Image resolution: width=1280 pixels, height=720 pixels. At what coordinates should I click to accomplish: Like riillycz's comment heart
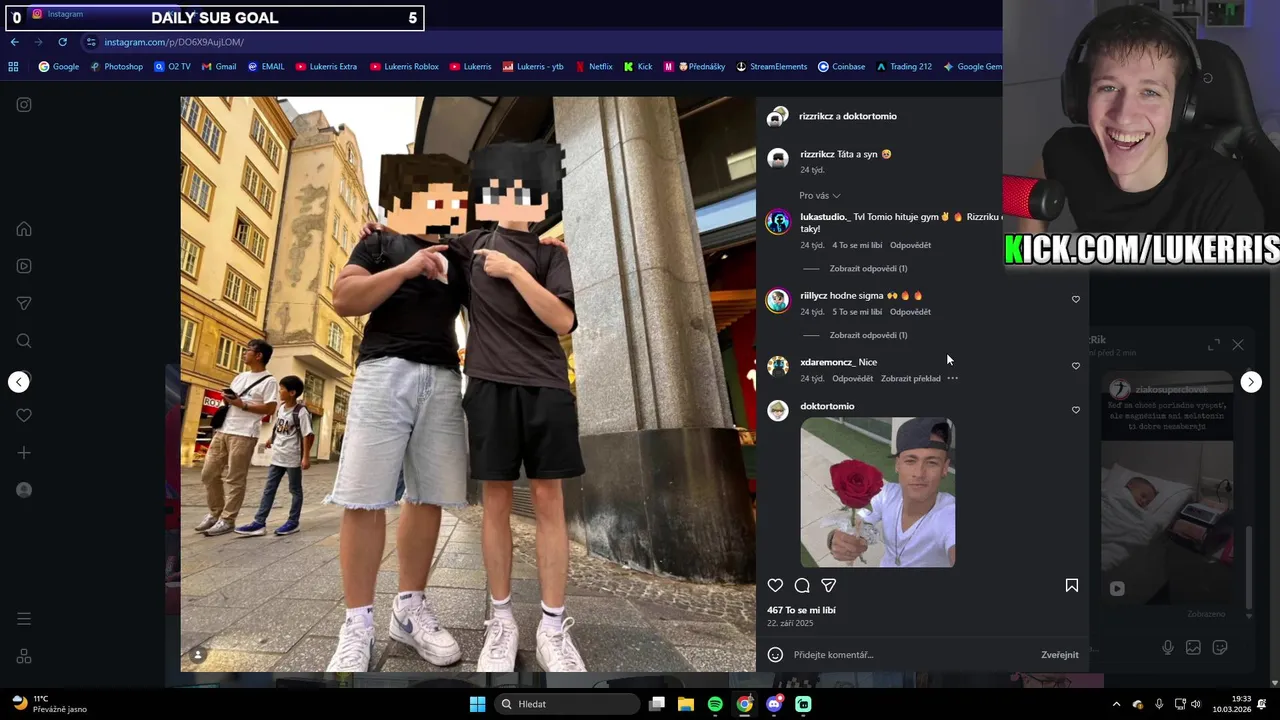pos(1076,299)
